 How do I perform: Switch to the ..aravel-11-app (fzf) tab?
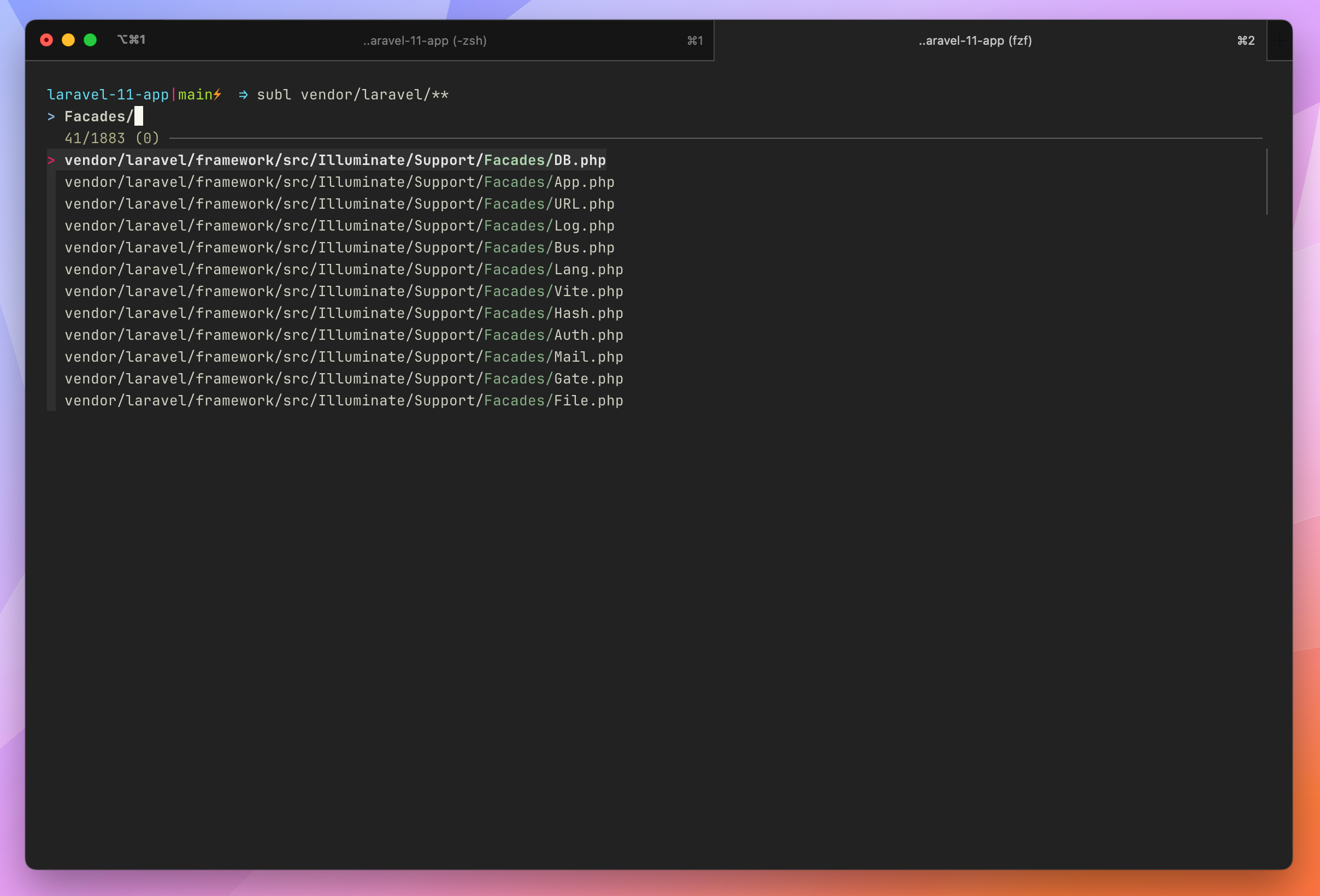point(990,40)
